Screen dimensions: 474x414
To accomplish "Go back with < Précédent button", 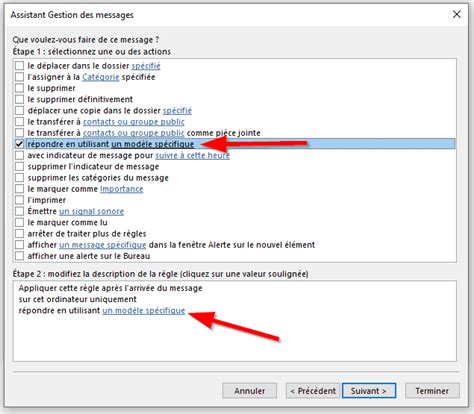I will [x=313, y=391].
